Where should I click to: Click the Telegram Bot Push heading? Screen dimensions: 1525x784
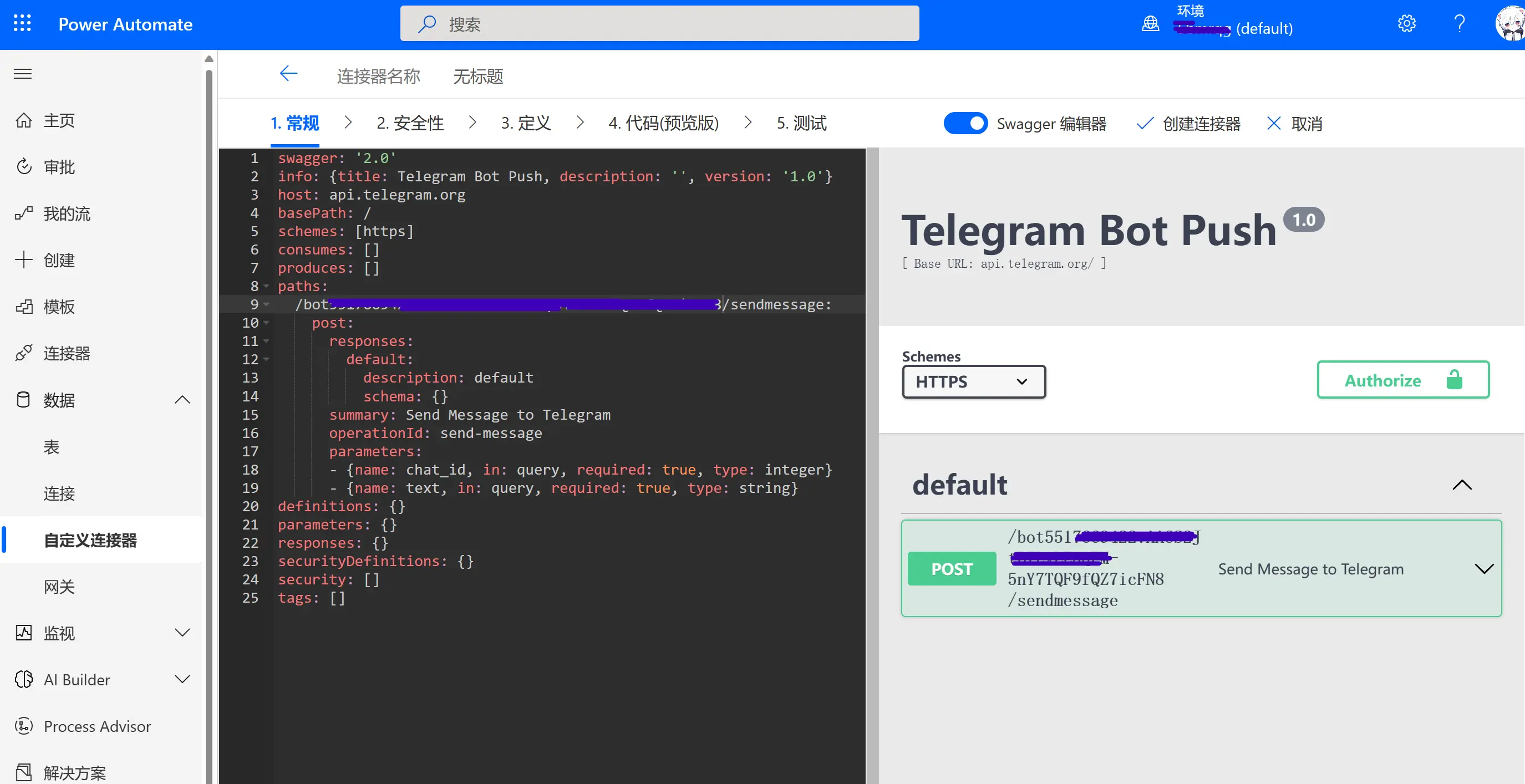[x=1089, y=230]
